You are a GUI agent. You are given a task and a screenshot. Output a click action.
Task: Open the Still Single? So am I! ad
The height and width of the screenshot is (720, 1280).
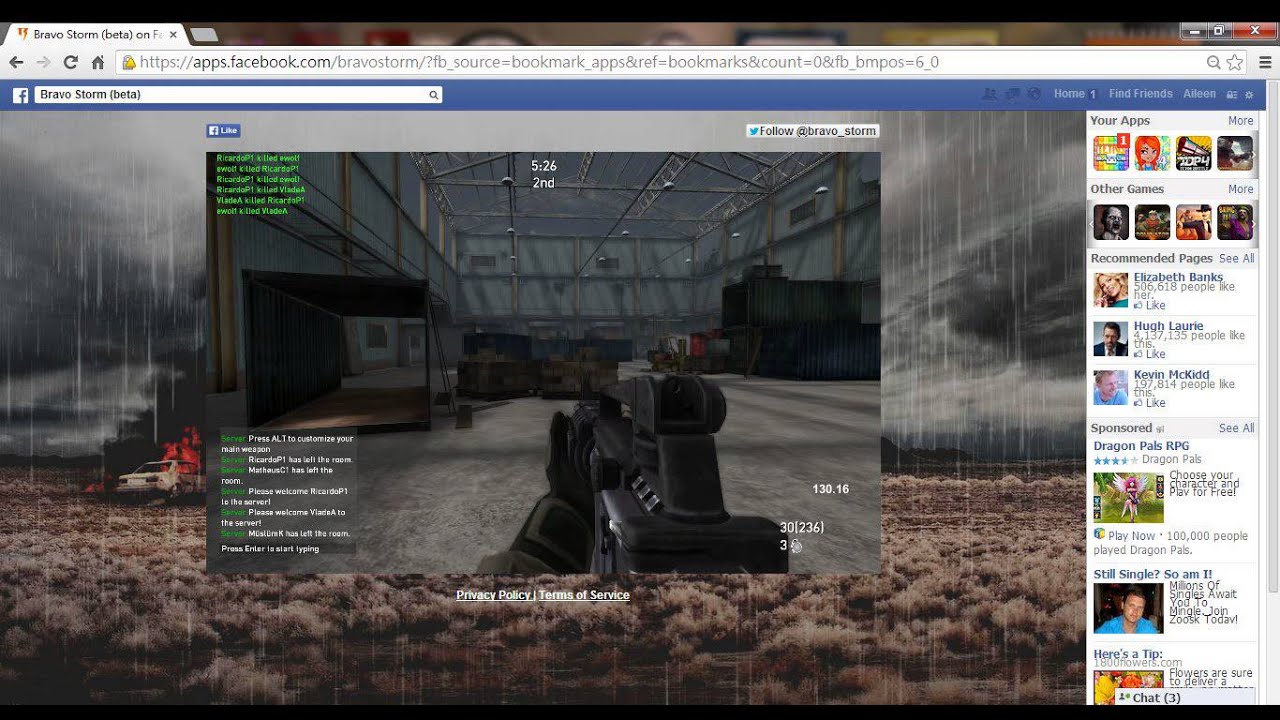tap(1152, 574)
